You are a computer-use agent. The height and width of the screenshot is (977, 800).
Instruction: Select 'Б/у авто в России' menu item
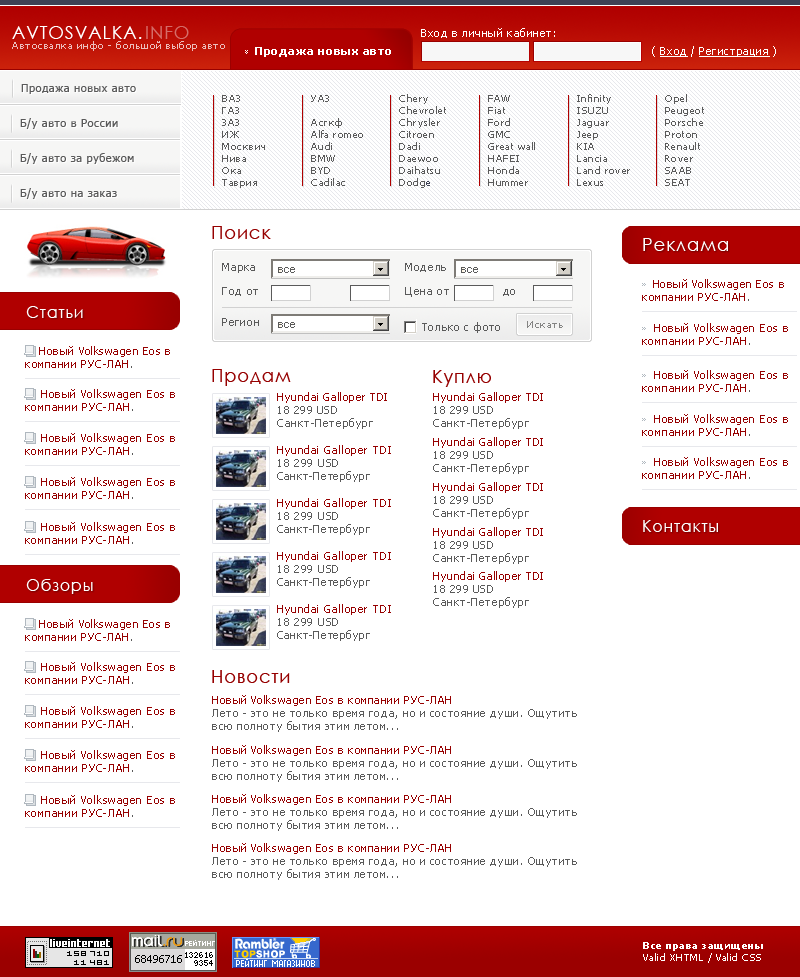tap(69, 123)
